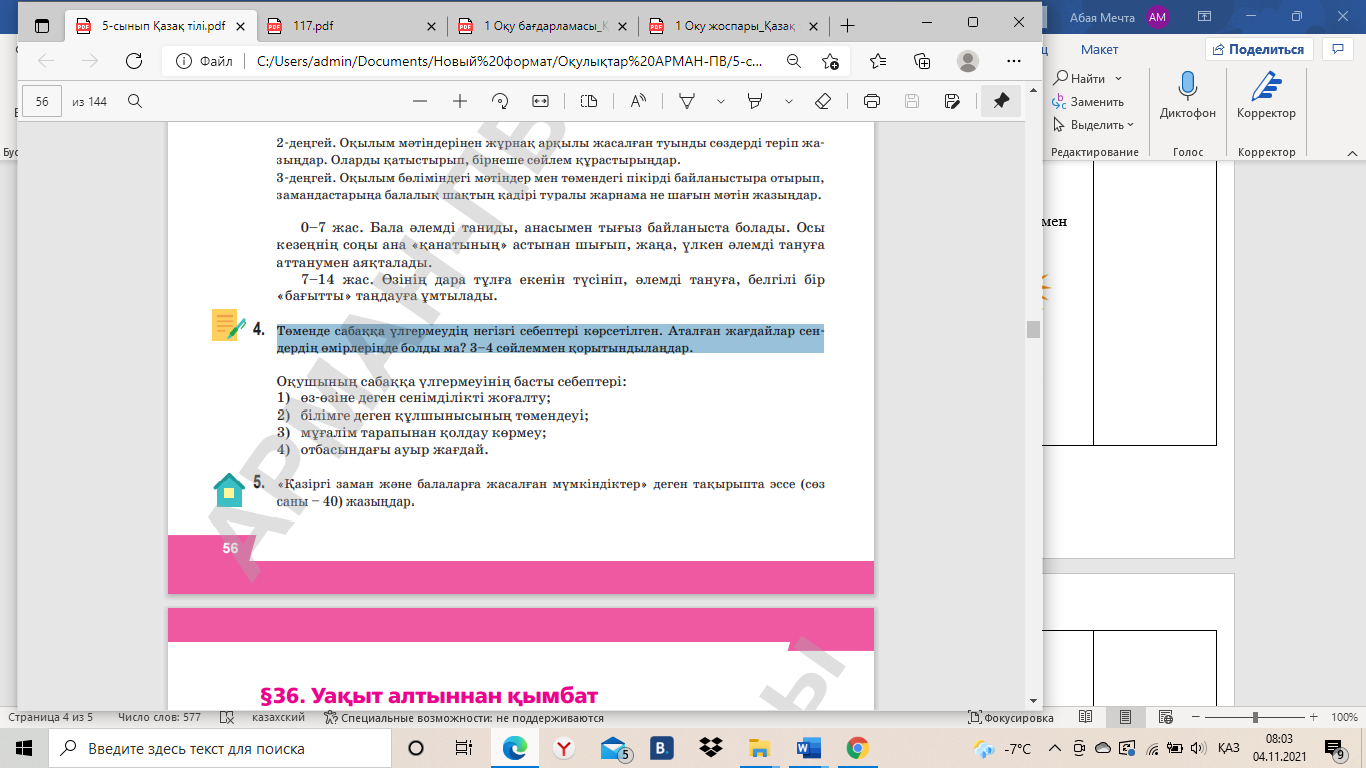The height and width of the screenshot is (768, 1366).
Task: Zoom out the PDF view
Action: pos(420,101)
